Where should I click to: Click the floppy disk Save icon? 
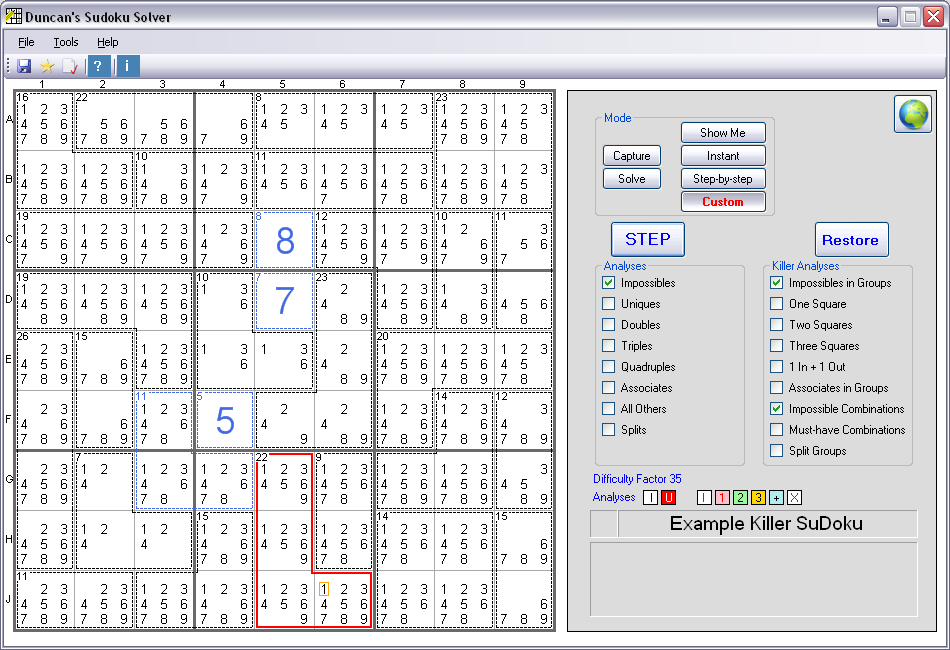click(x=24, y=66)
